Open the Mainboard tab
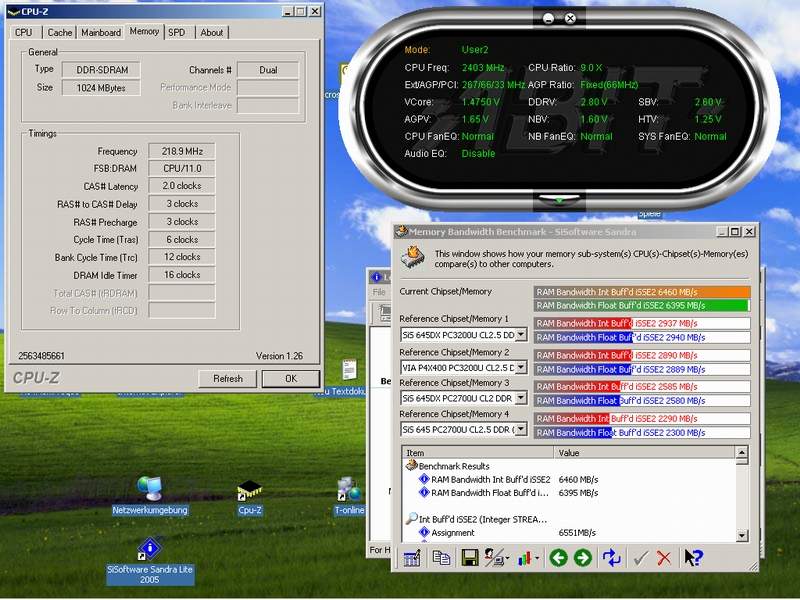Screen dimensions: 800x600 click(101, 33)
